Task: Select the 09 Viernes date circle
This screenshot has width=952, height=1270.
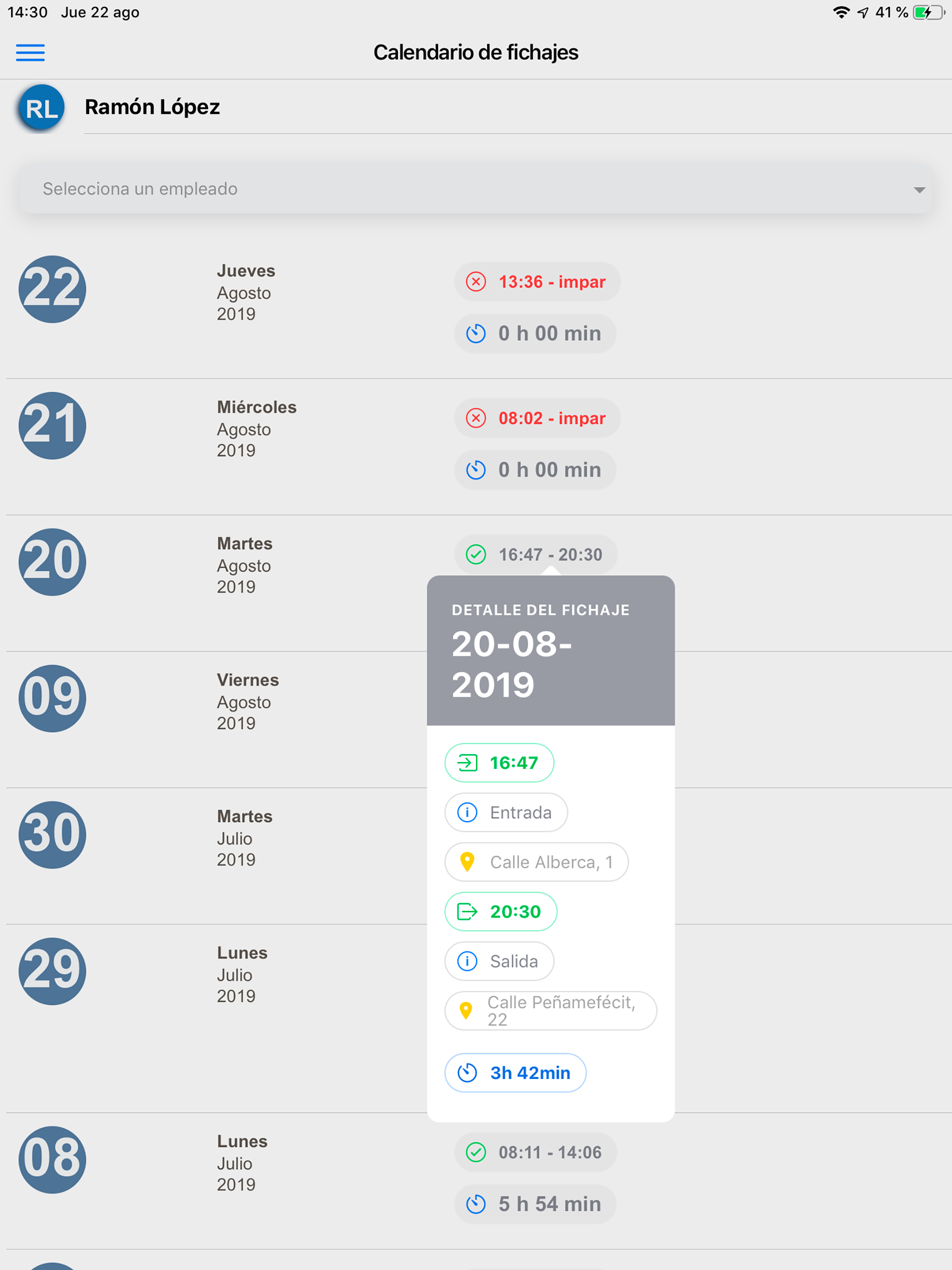Action: pos(52,698)
